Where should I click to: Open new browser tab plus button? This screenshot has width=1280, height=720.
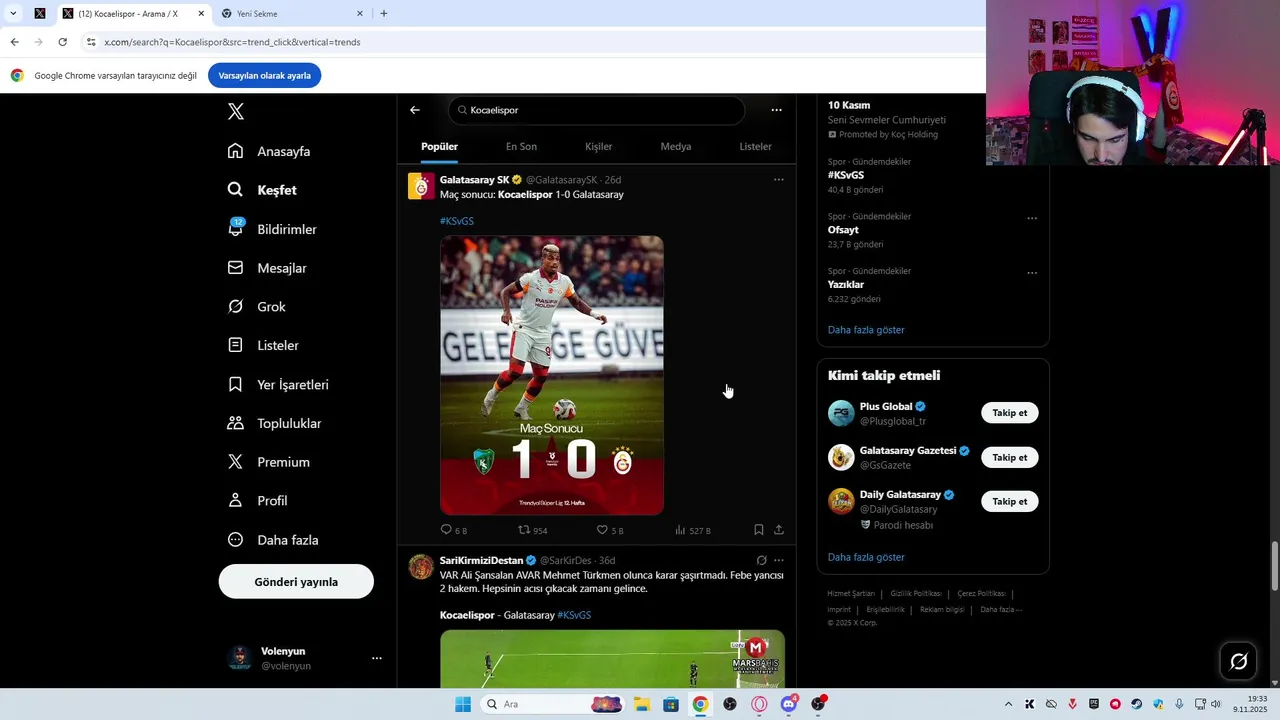(384, 14)
